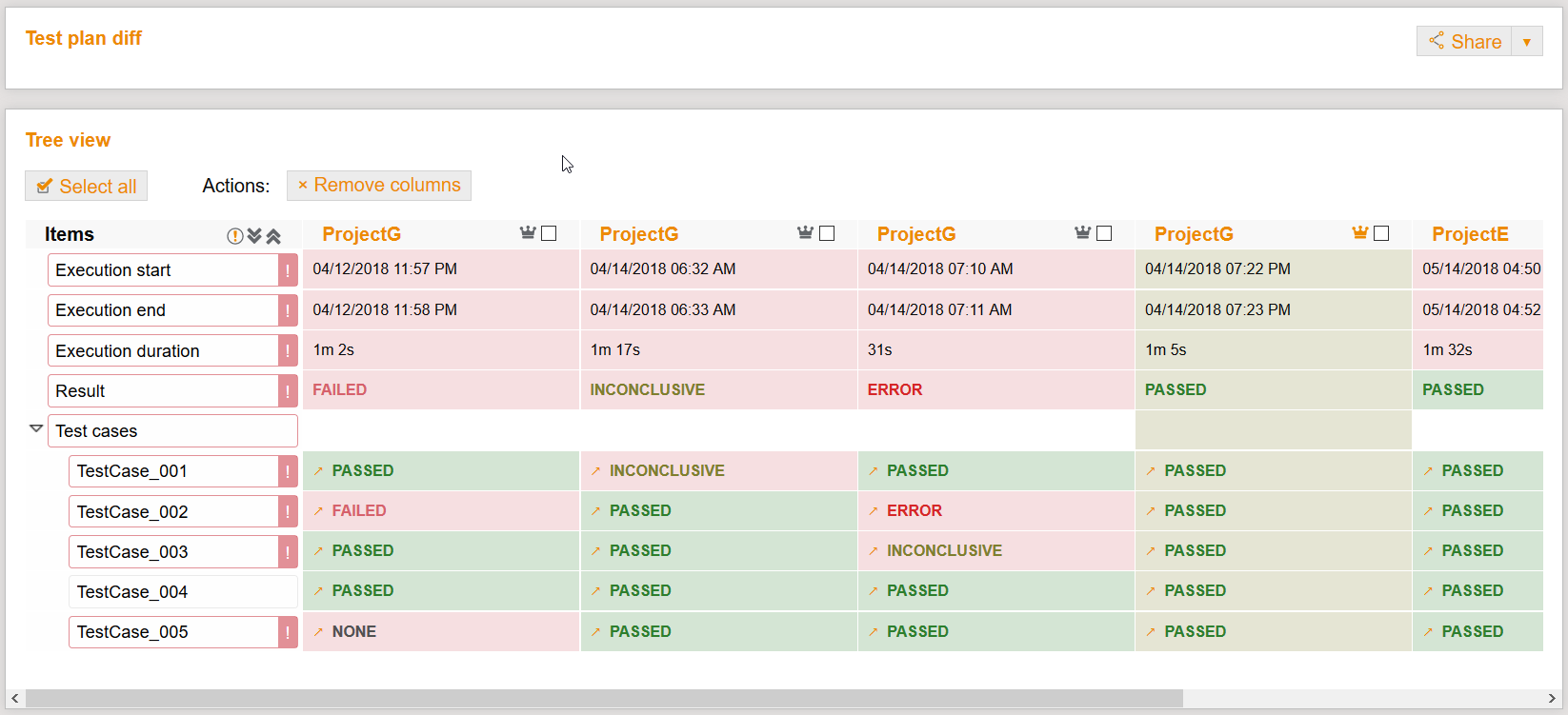Image resolution: width=1568 pixels, height=715 pixels.
Task: Open the arrow link beside TestCase_005 NONE
Action: coord(318,632)
